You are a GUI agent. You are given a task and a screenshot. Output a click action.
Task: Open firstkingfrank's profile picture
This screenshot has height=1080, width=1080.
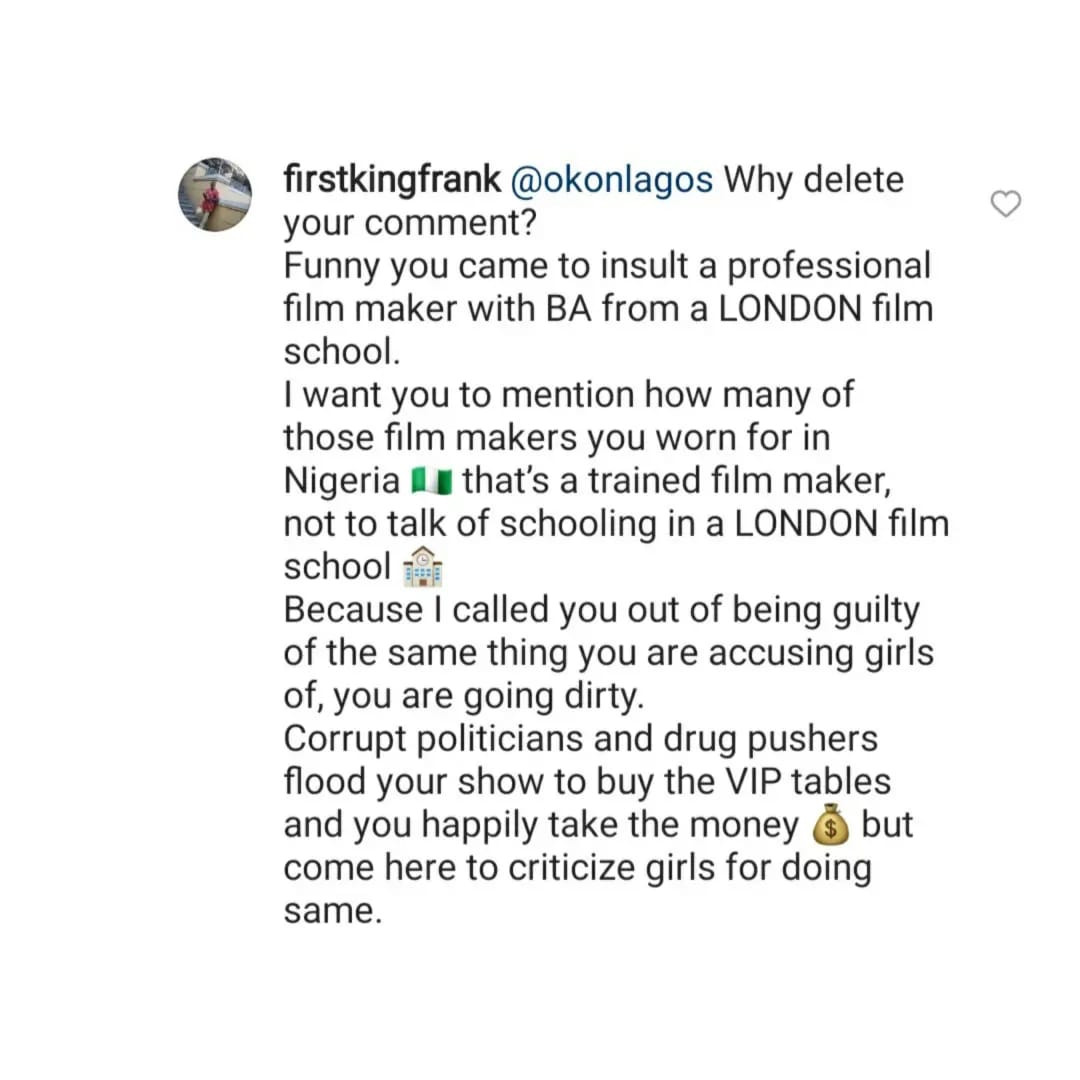point(215,195)
